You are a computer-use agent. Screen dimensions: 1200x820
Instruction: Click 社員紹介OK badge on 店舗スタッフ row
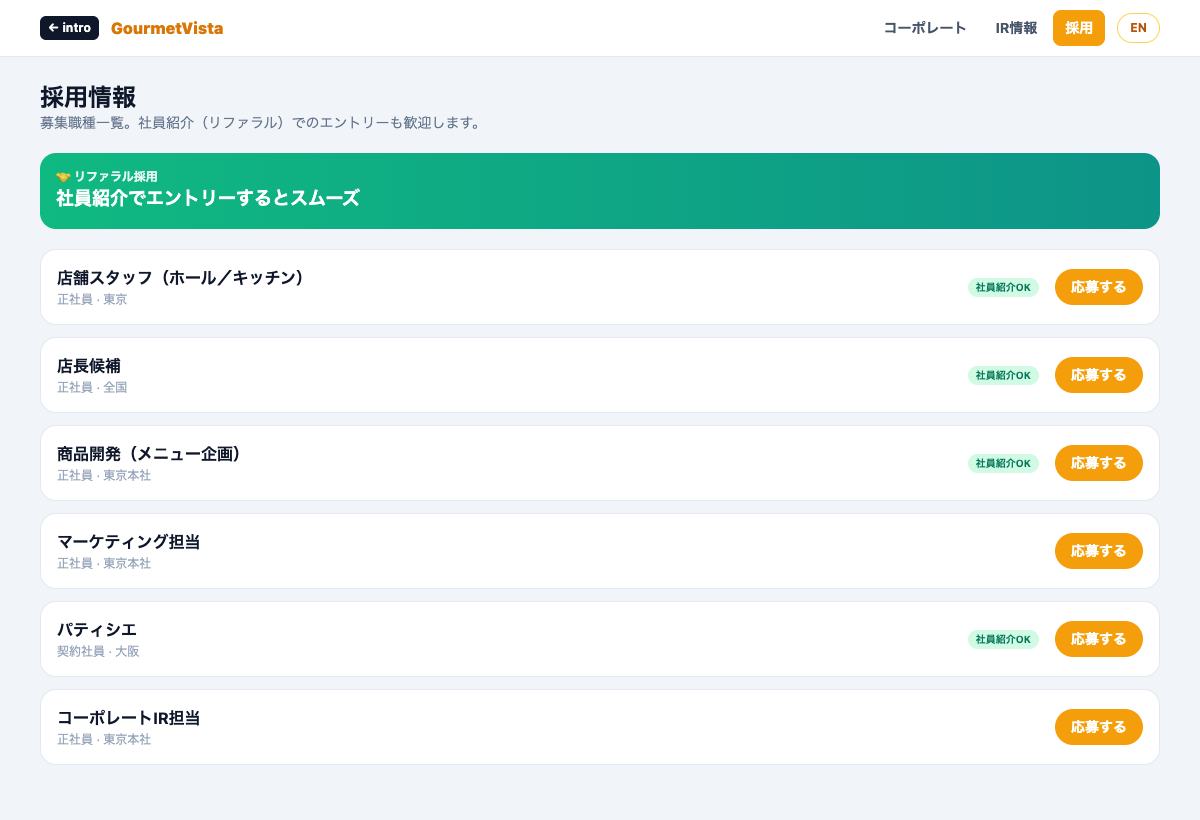[1003, 287]
